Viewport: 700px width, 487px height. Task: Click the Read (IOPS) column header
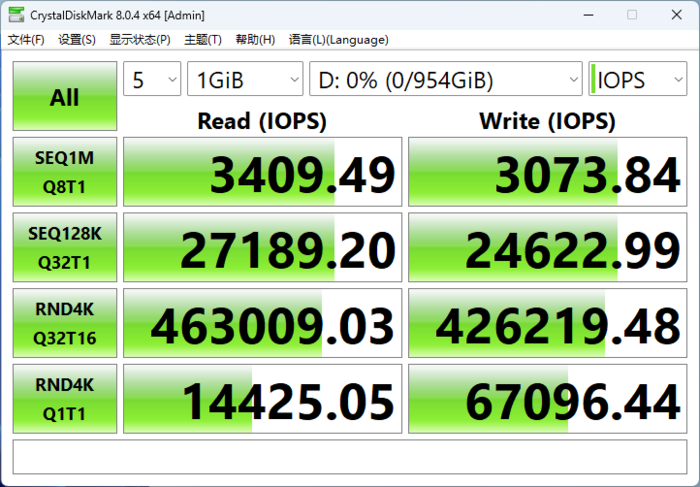262,121
